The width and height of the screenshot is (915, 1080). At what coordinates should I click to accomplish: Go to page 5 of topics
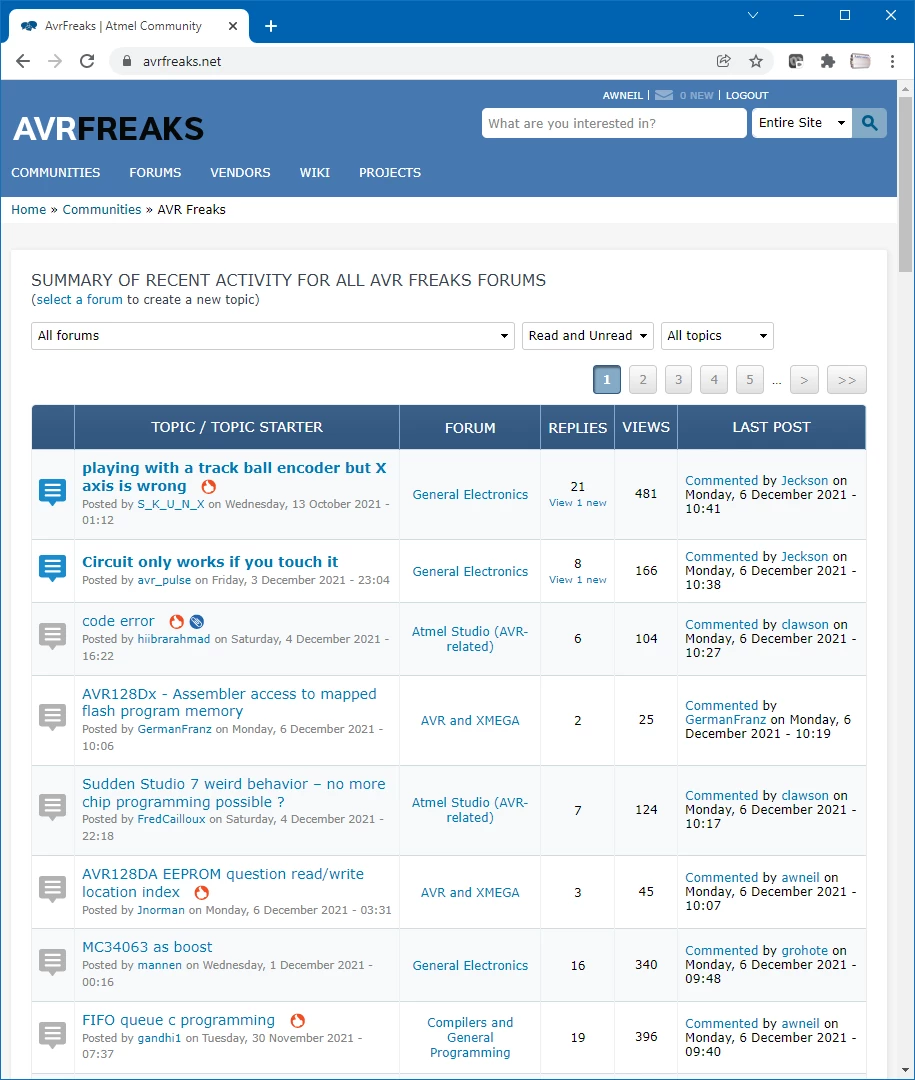point(750,380)
